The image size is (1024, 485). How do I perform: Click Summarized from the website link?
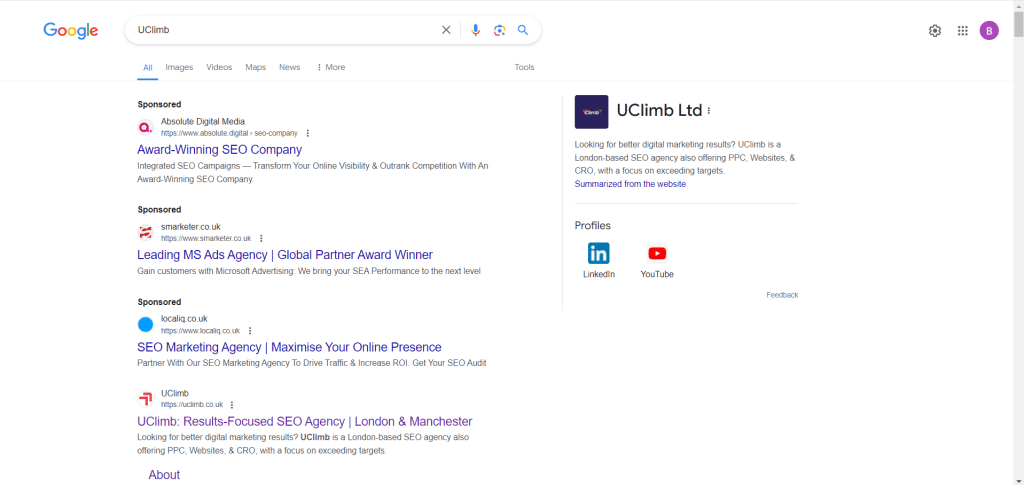coord(630,184)
